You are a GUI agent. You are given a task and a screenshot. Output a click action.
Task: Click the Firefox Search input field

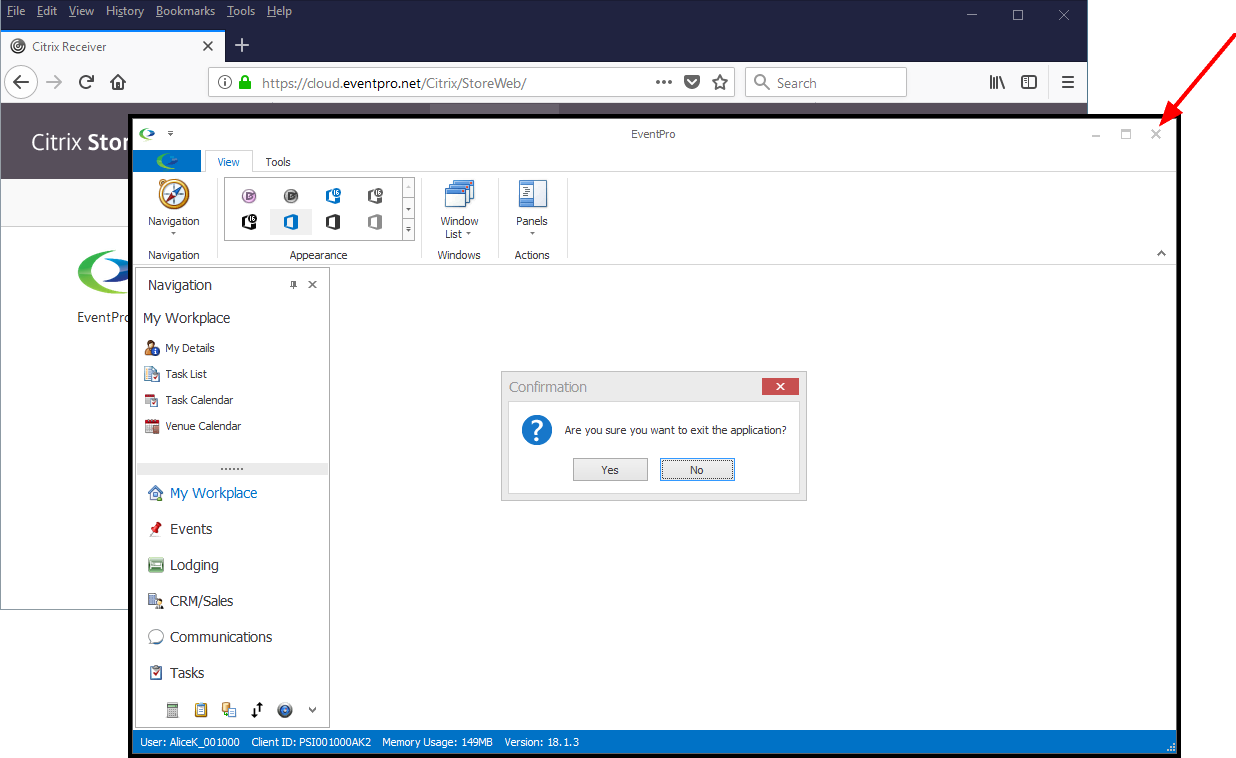coord(826,82)
